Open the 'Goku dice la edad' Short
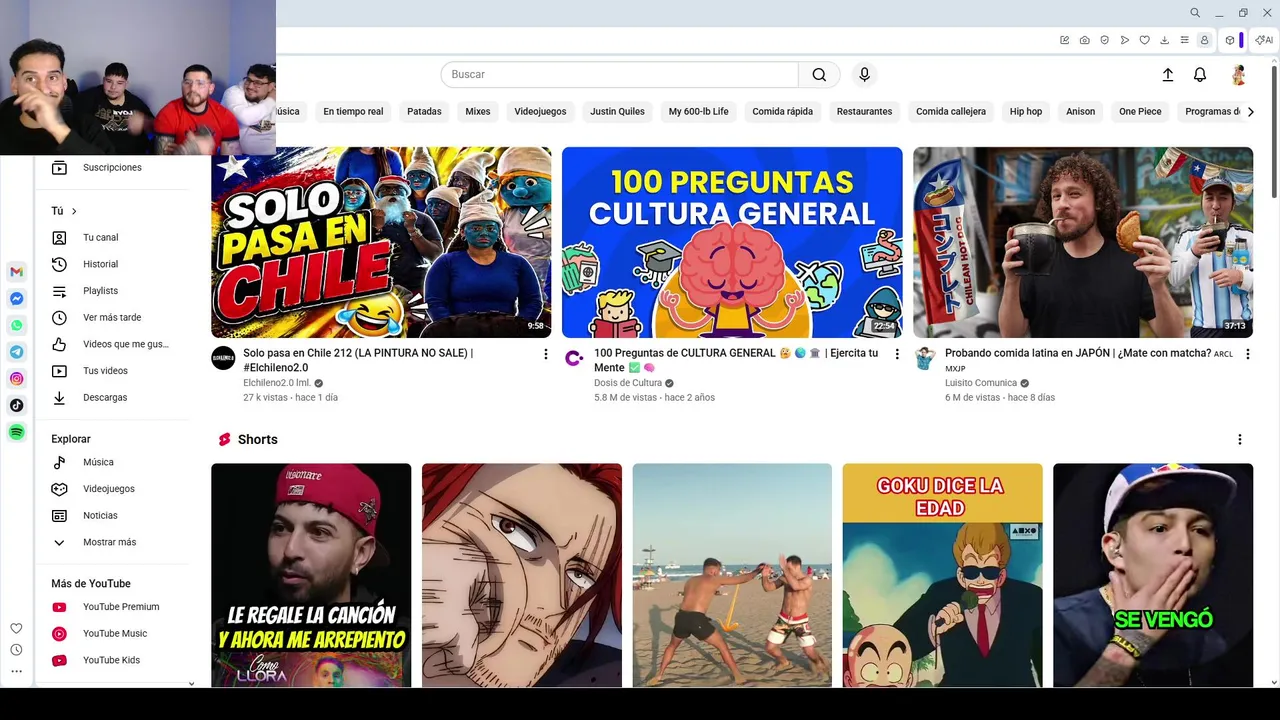1280x720 pixels. coord(943,575)
